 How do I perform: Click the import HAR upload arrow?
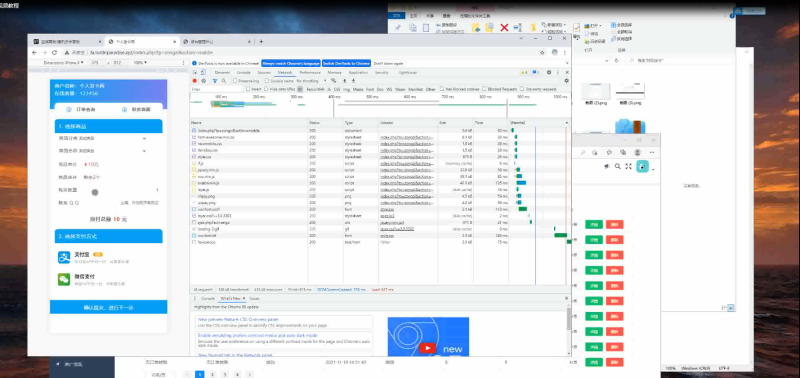pyautogui.click(x=344, y=81)
